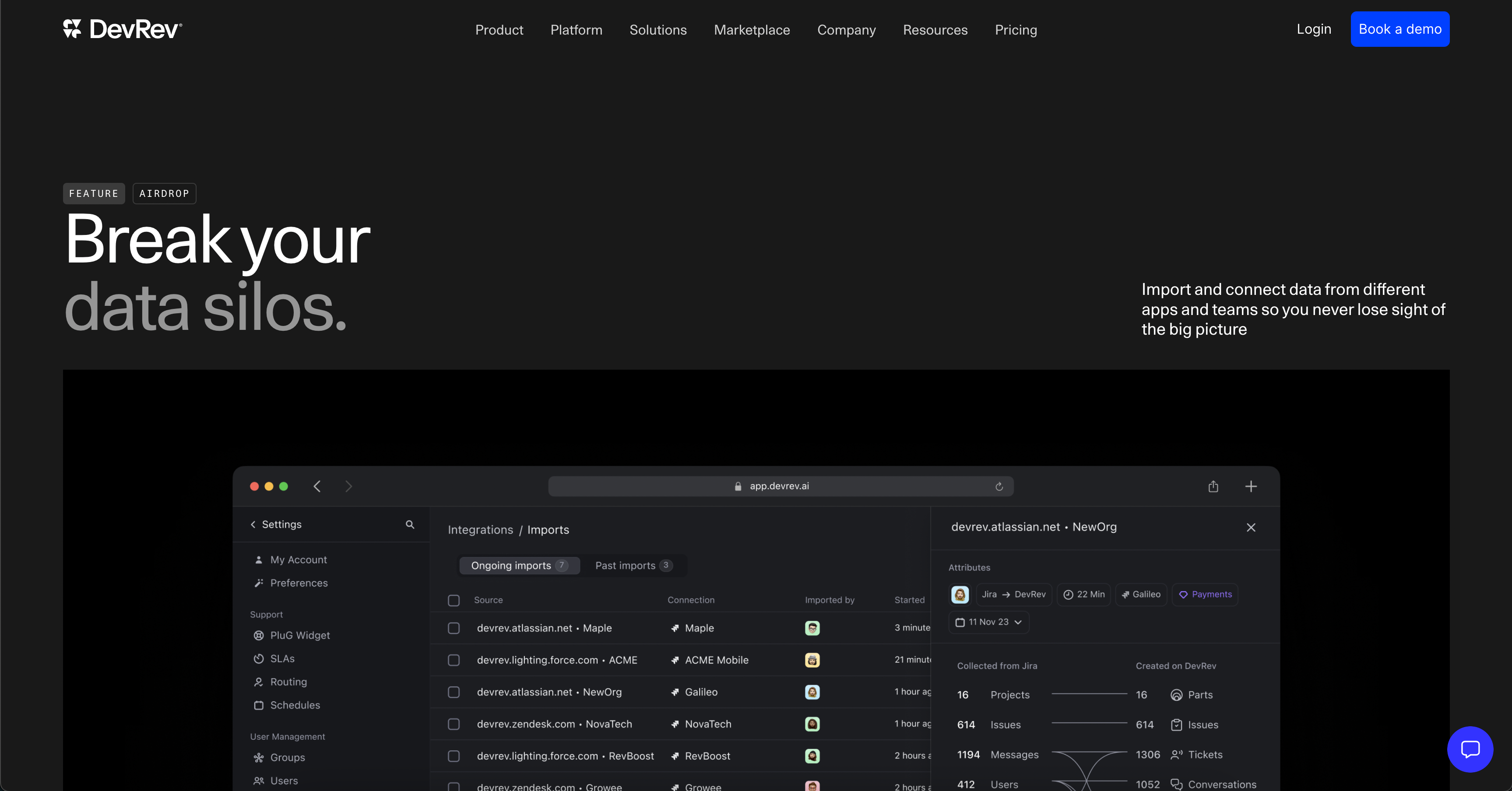Open the Platform menu
Viewport: 1512px width, 791px height.
(577, 29)
